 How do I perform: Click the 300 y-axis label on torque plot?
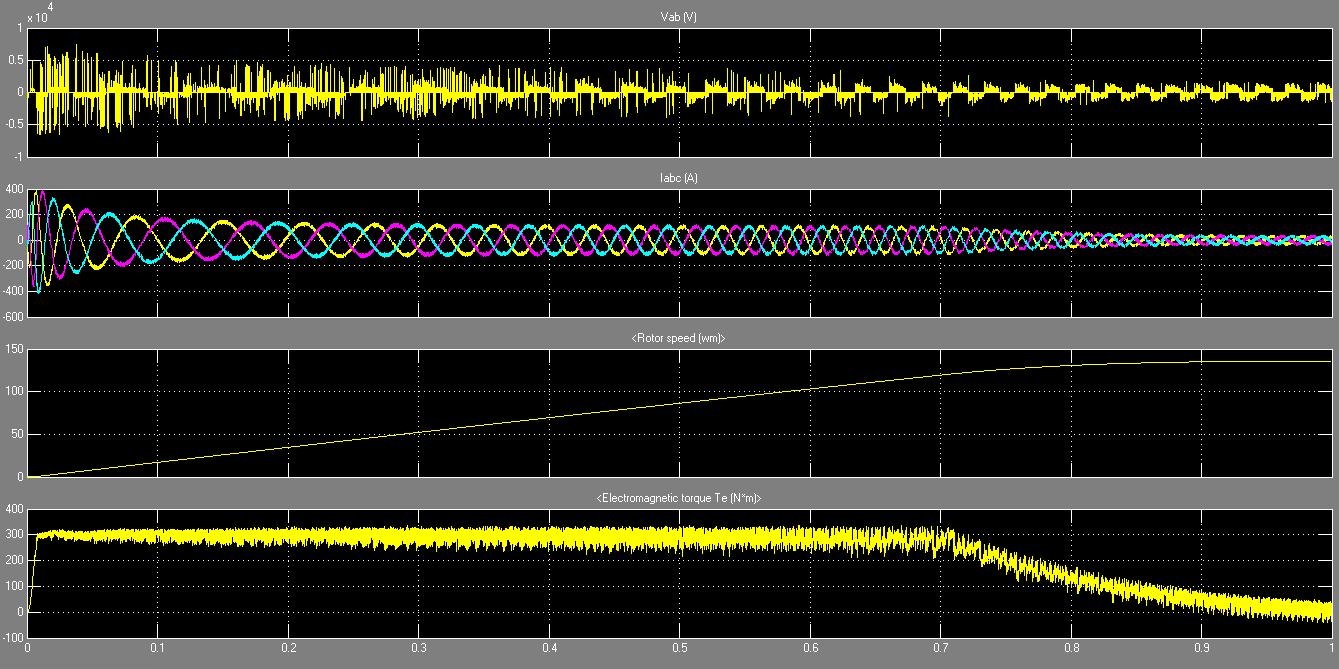14,535
